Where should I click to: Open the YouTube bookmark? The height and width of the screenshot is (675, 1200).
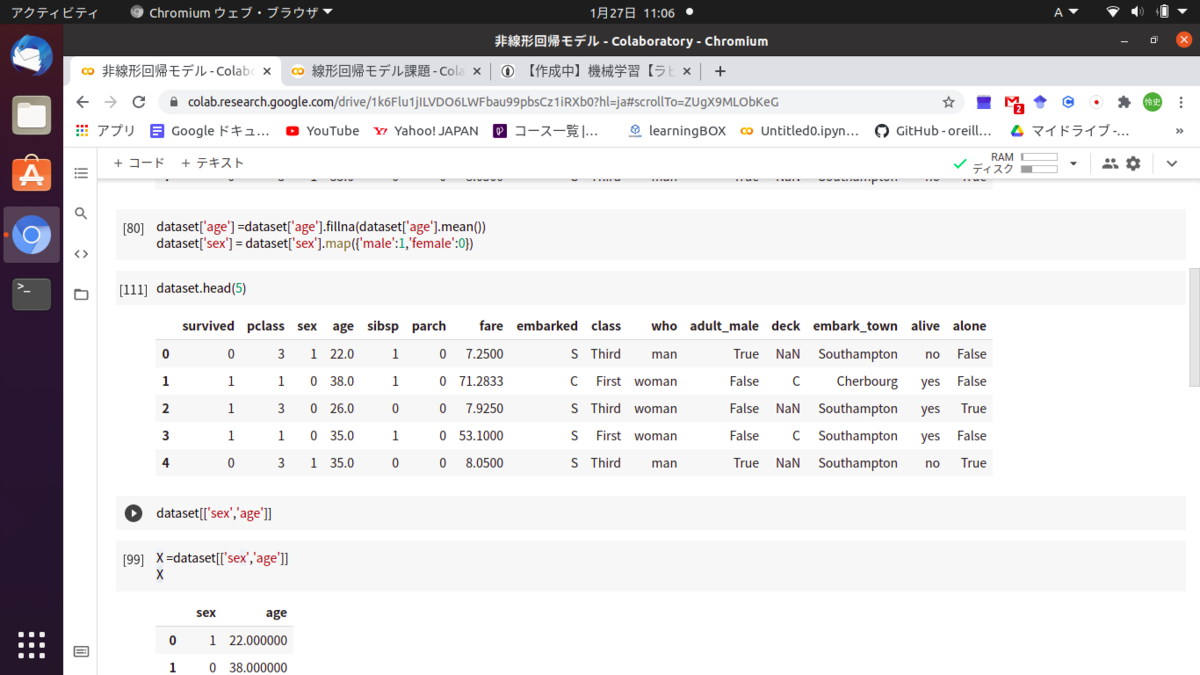click(x=322, y=131)
